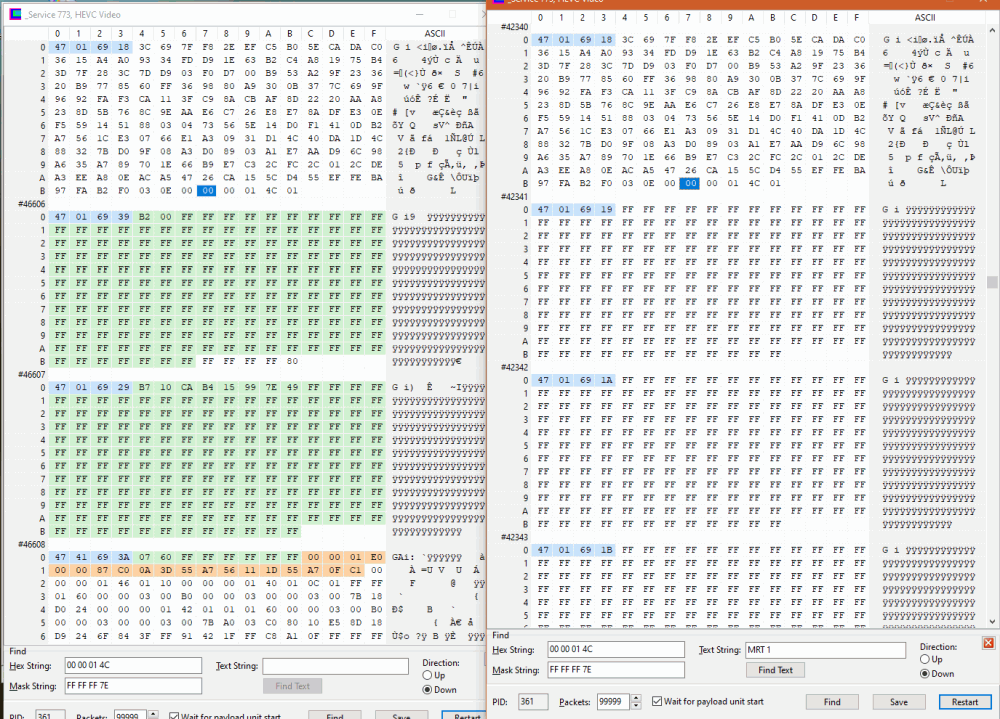This screenshot has width=1000, height=719.
Task: Select packet label #42343 in right window
Action: coord(515,537)
